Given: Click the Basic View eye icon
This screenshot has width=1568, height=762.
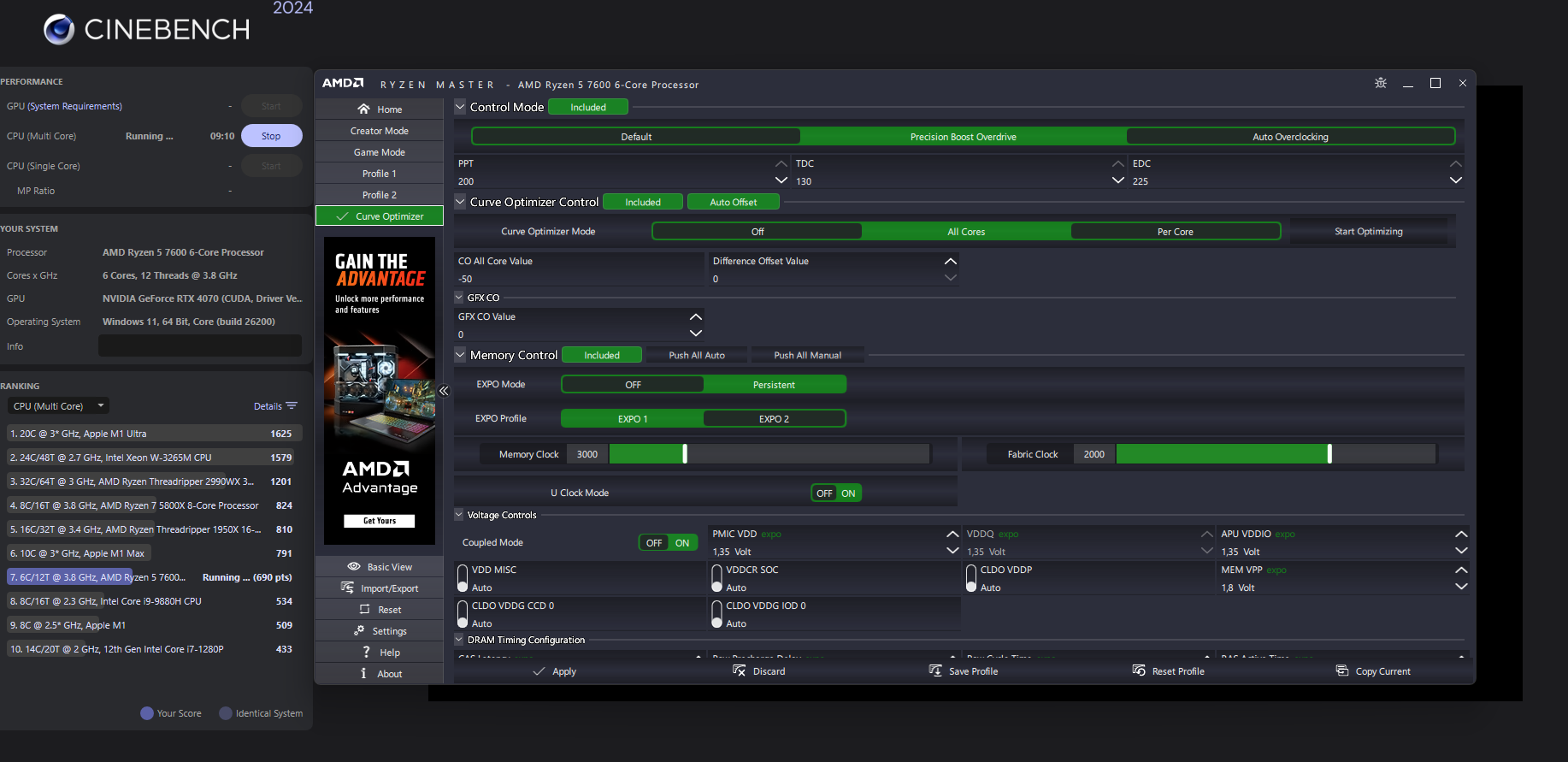Looking at the screenshot, I should 354,567.
